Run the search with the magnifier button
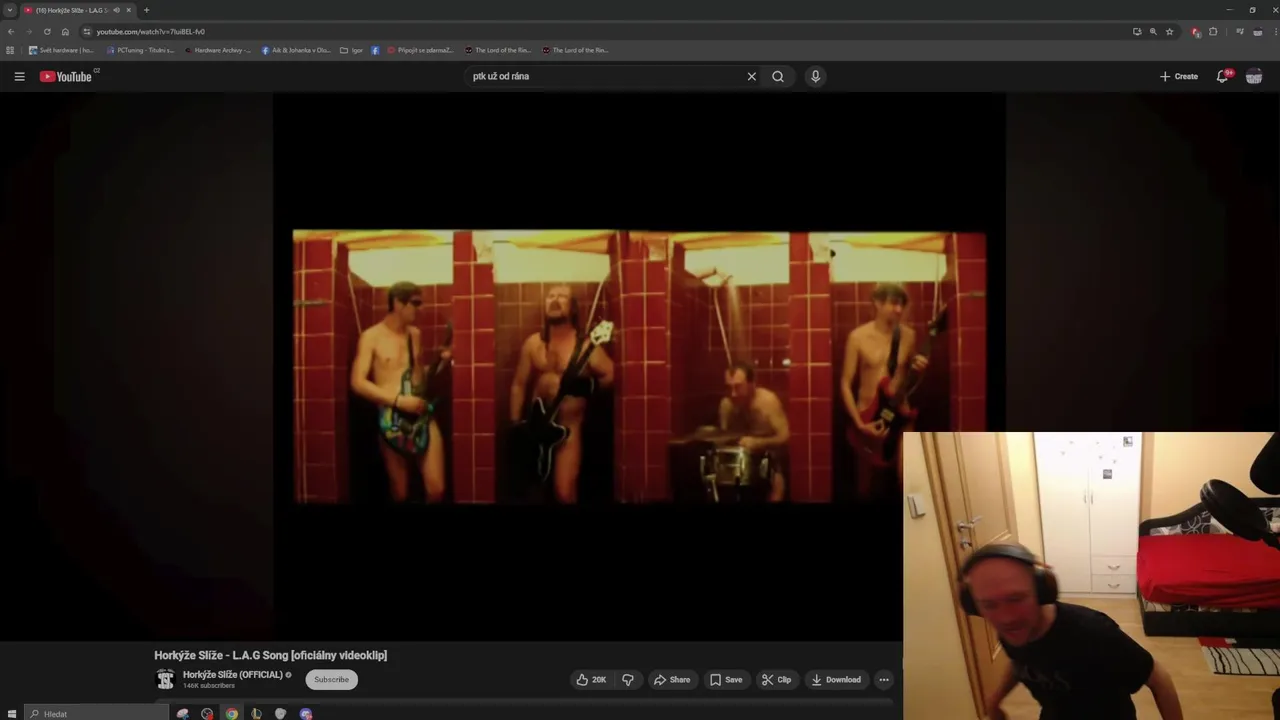The image size is (1280, 720). click(x=778, y=76)
